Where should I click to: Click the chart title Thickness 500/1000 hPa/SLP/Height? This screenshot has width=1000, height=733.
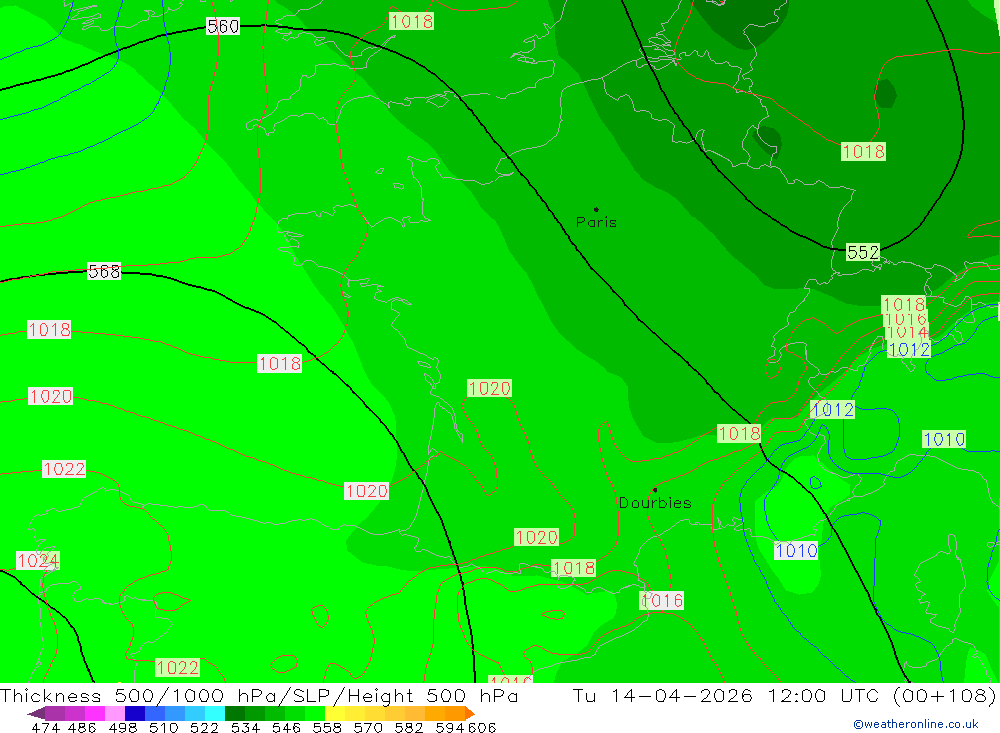point(259,695)
